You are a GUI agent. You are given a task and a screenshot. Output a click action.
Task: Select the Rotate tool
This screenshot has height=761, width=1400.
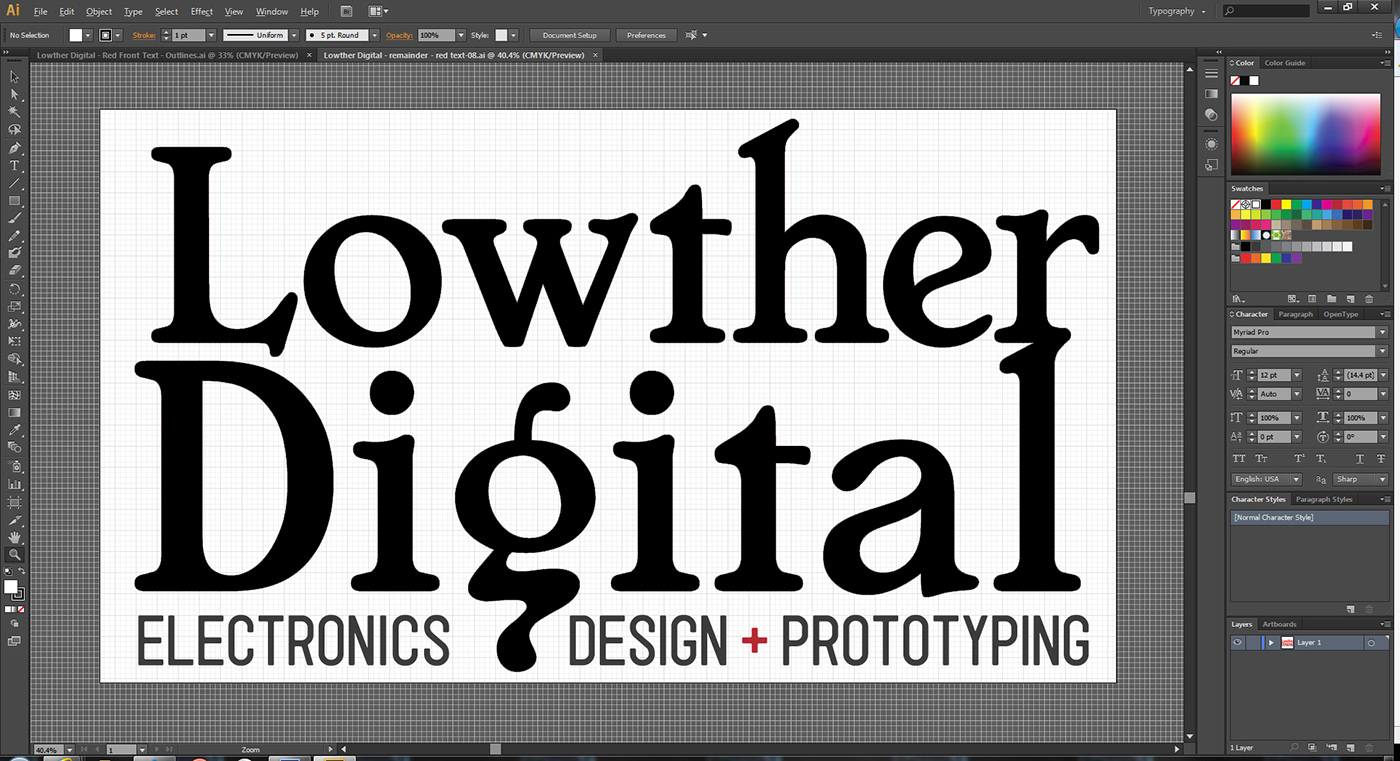pyautogui.click(x=14, y=288)
